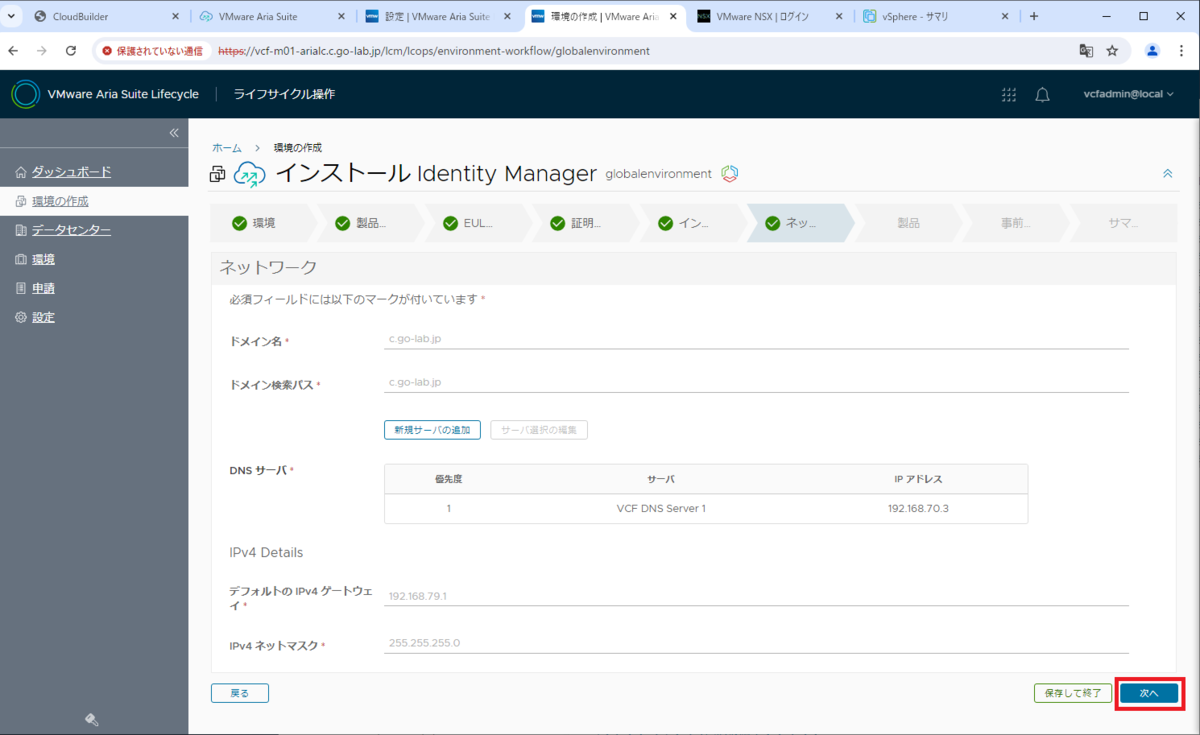This screenshot has width=1200, height=735.
Task: Click the browser forward arrow
Action: [x=42, y=51]
